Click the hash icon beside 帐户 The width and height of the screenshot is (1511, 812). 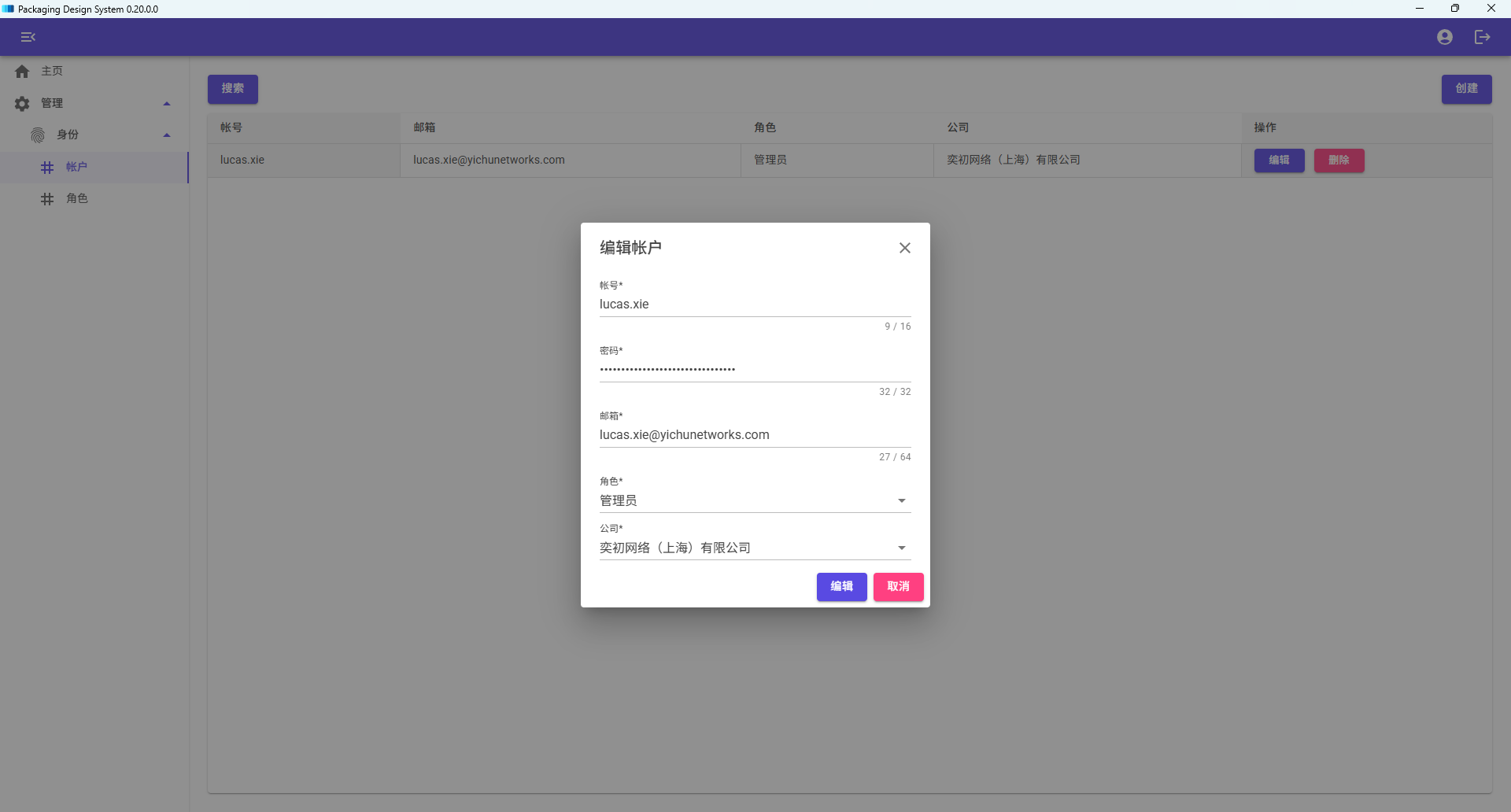point(47,168)
